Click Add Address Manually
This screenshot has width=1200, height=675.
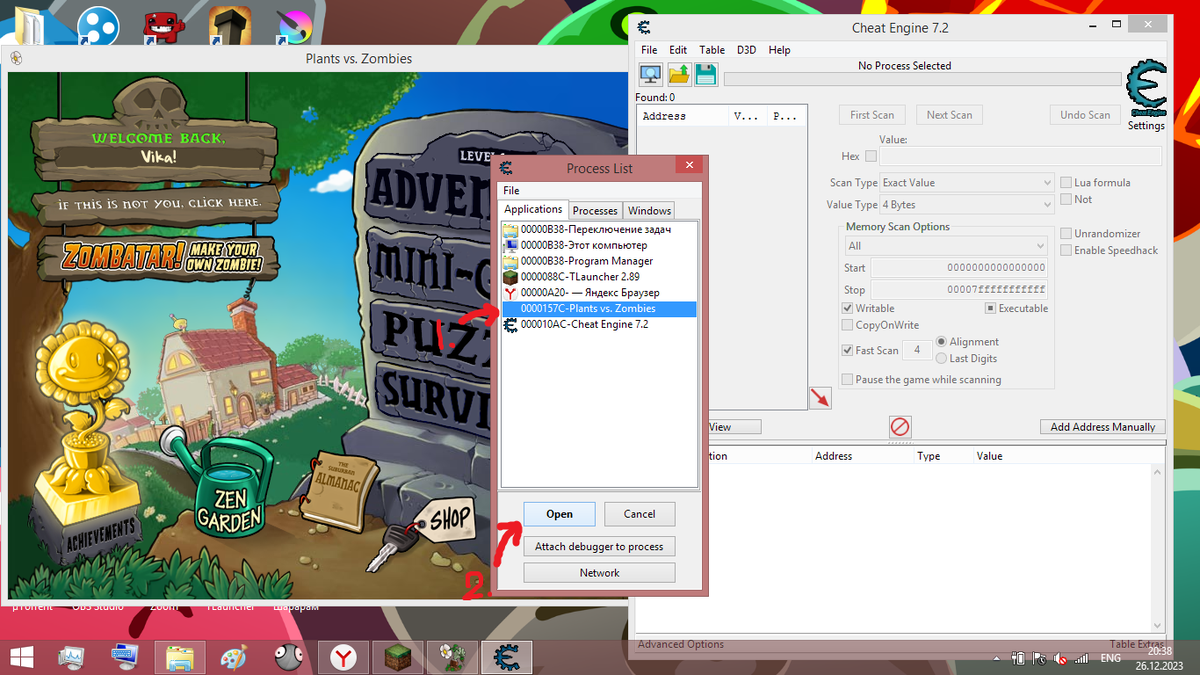[x=1103, y=427]
